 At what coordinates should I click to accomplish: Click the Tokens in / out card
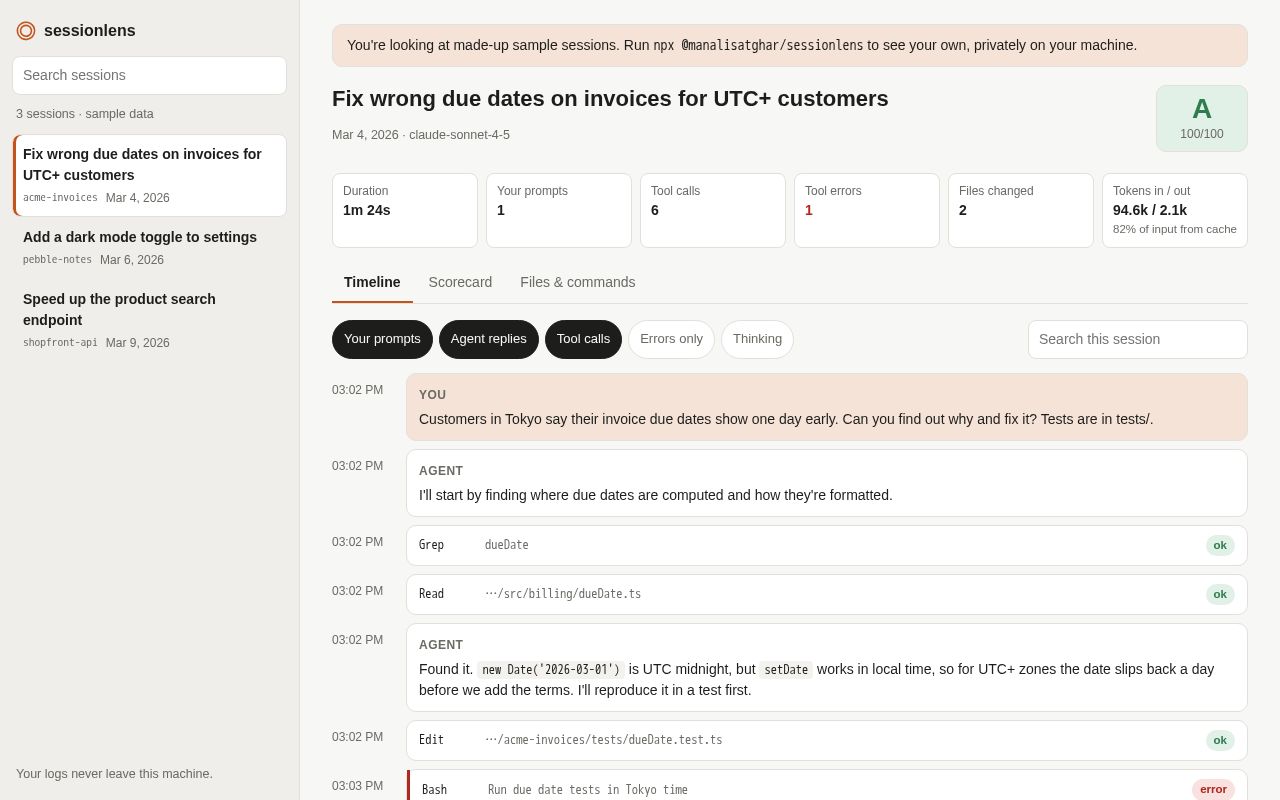(x=1175, y=210)
